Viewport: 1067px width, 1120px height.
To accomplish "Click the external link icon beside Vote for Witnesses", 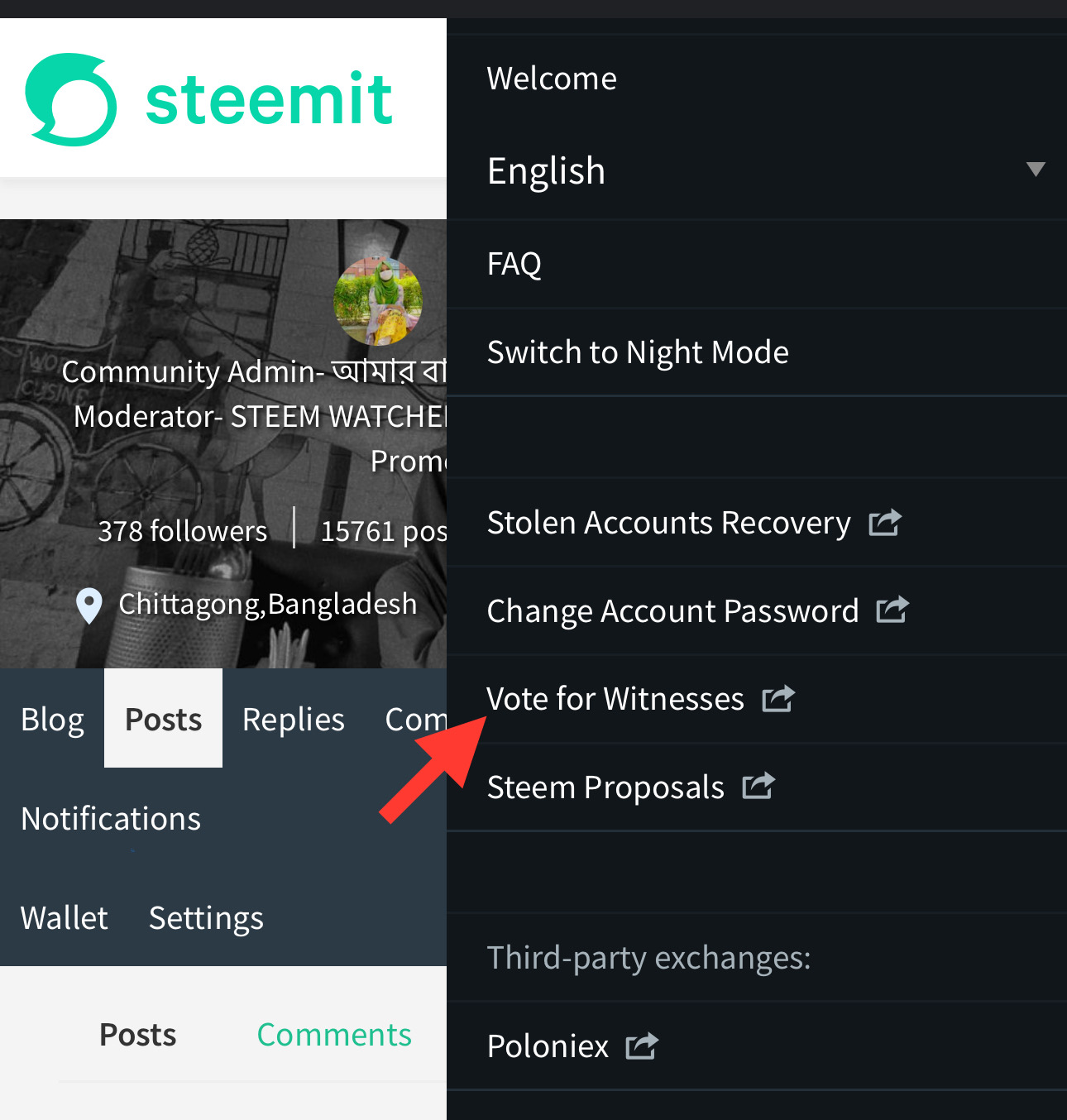I will [x=778, y=699].
